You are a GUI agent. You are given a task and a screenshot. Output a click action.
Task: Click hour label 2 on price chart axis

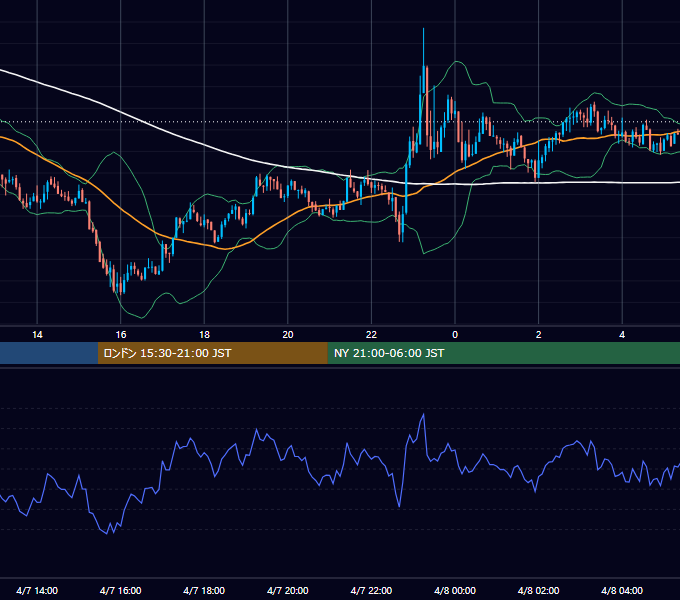pos(538,335)
